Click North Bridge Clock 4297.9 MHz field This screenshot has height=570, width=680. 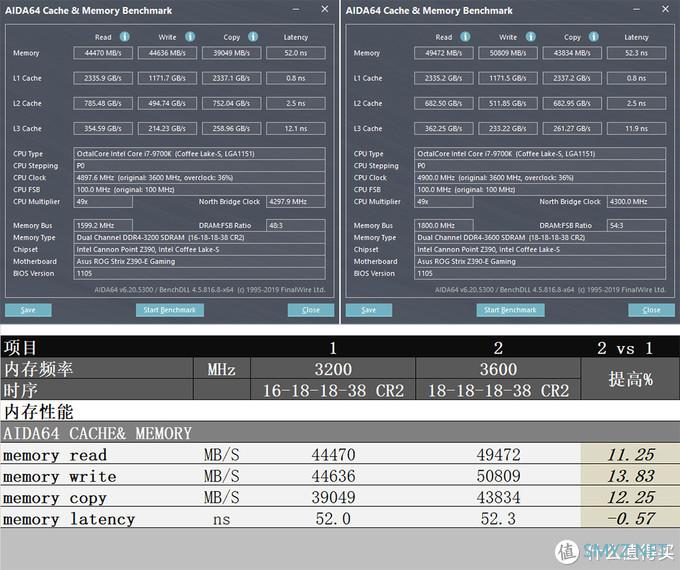pyautogui.click(x=296, y=202)
